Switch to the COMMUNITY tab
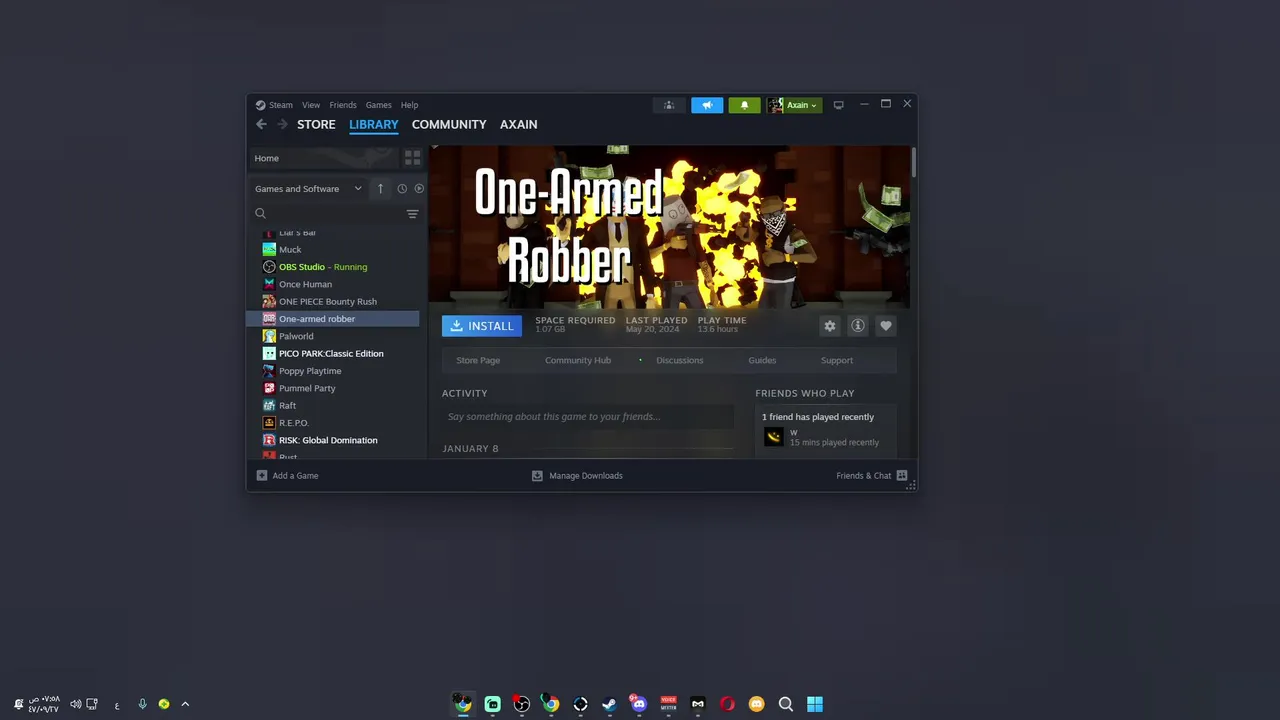The image size is (1280, 720). tap(449, 124)
